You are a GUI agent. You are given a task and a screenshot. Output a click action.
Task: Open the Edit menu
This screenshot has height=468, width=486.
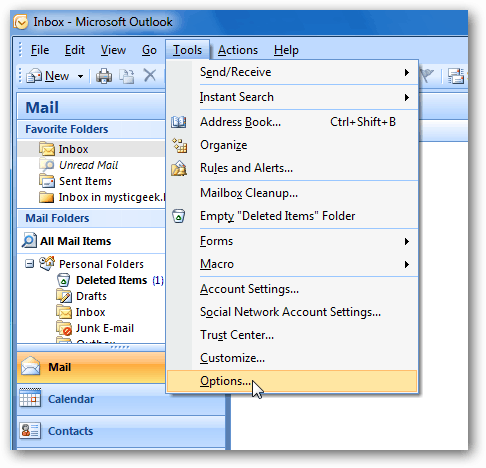coord(75,50)
